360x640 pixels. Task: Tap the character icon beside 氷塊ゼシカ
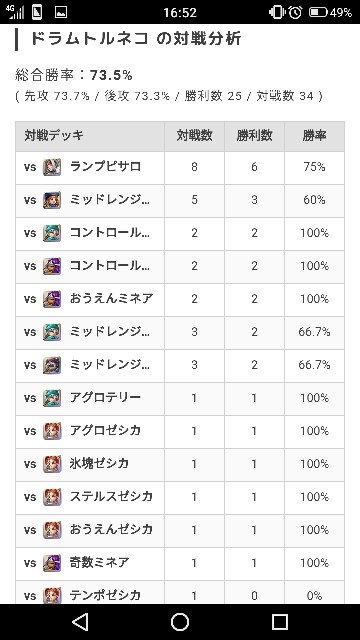pos(52,464)
